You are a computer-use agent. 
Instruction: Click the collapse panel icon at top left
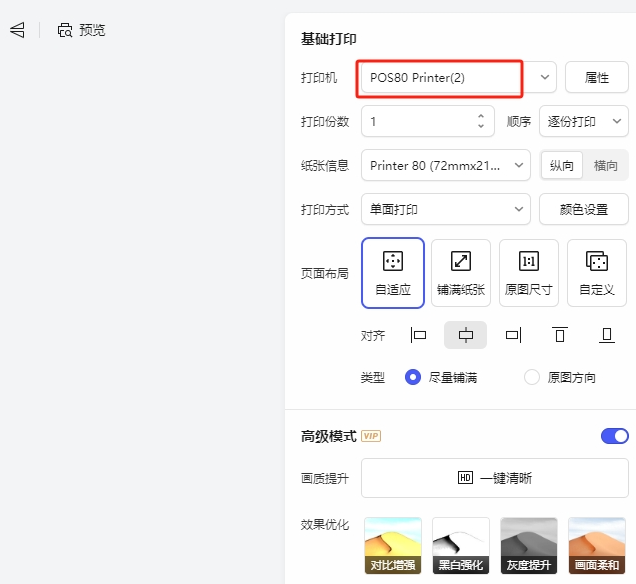17,30
